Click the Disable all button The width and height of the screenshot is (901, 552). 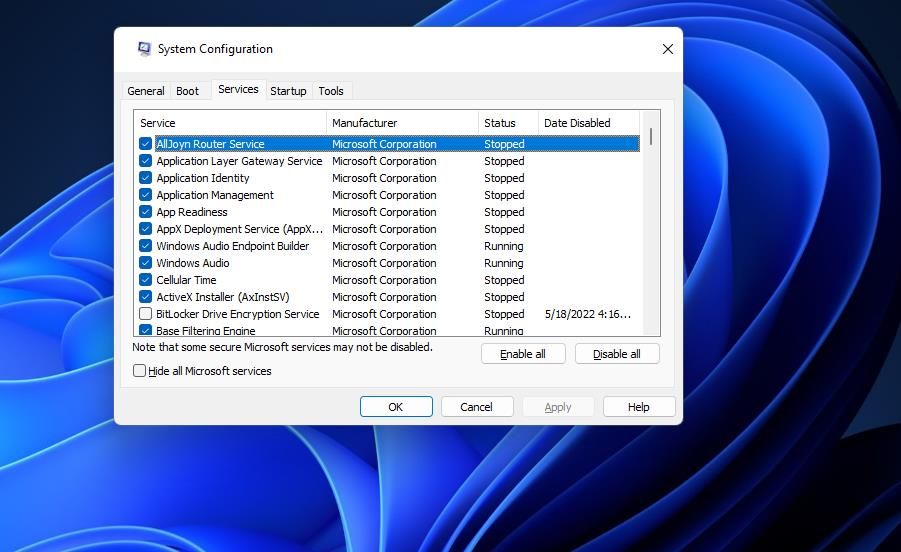coord(617,354)
